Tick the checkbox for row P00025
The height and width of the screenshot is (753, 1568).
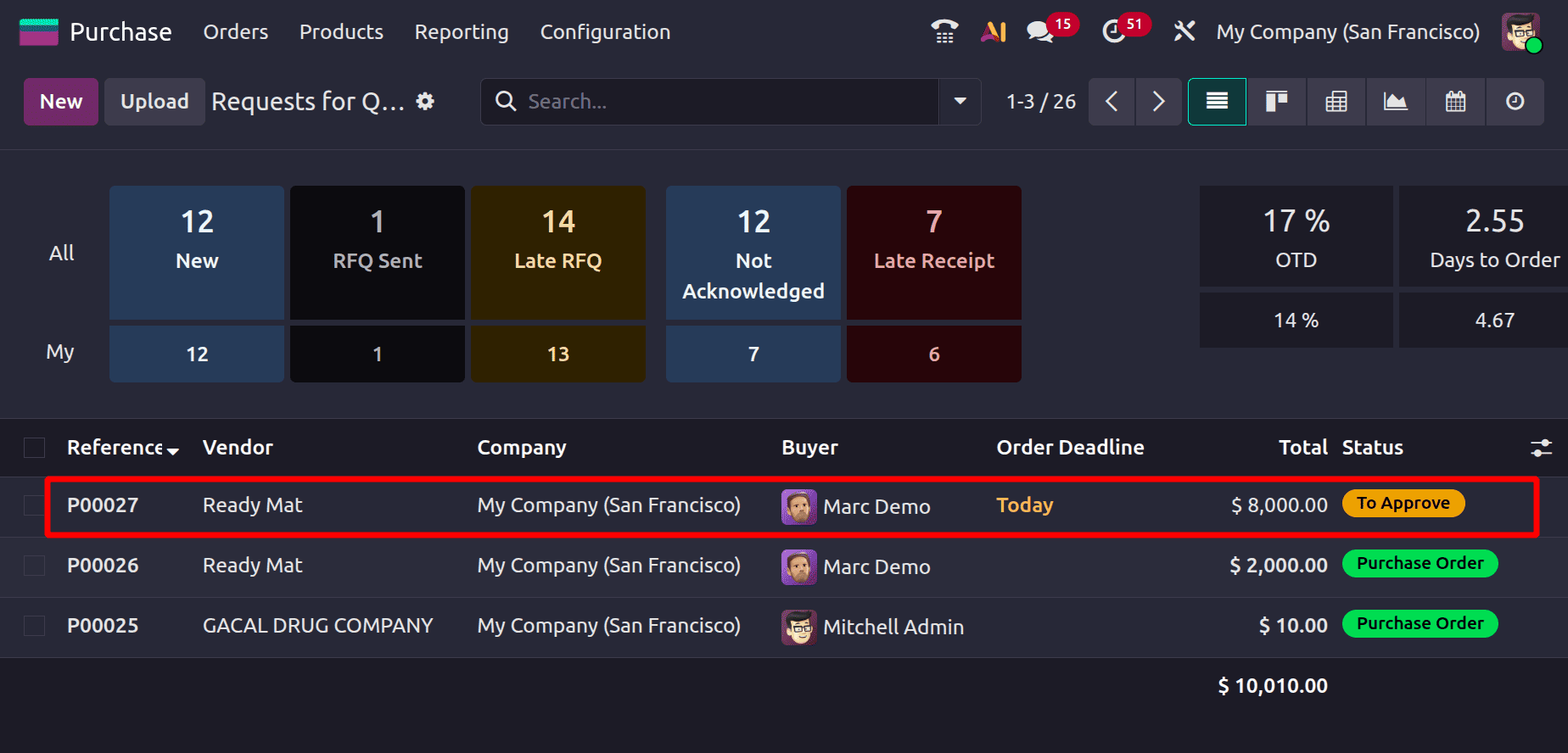click(34, 626)
